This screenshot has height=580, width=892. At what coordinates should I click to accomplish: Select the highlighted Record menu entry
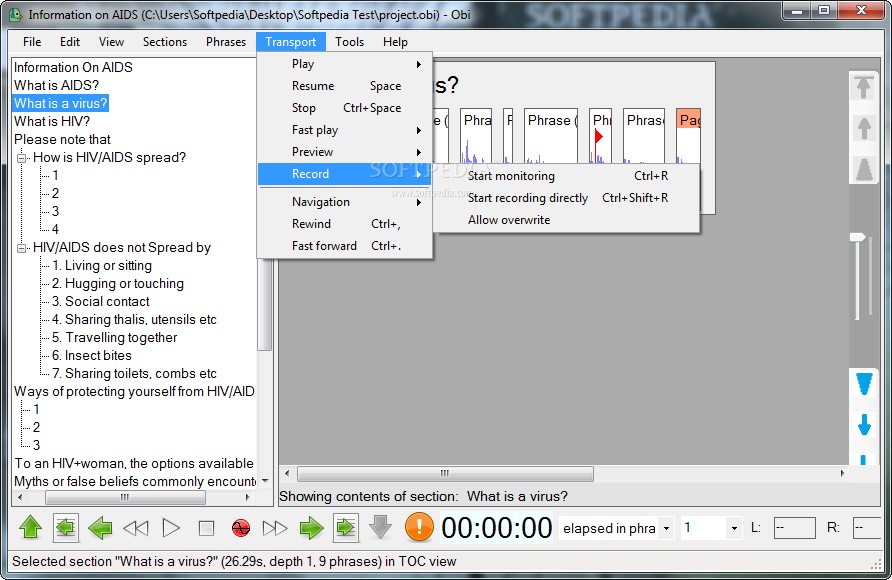pyautogui.click(x=345, y=174)
